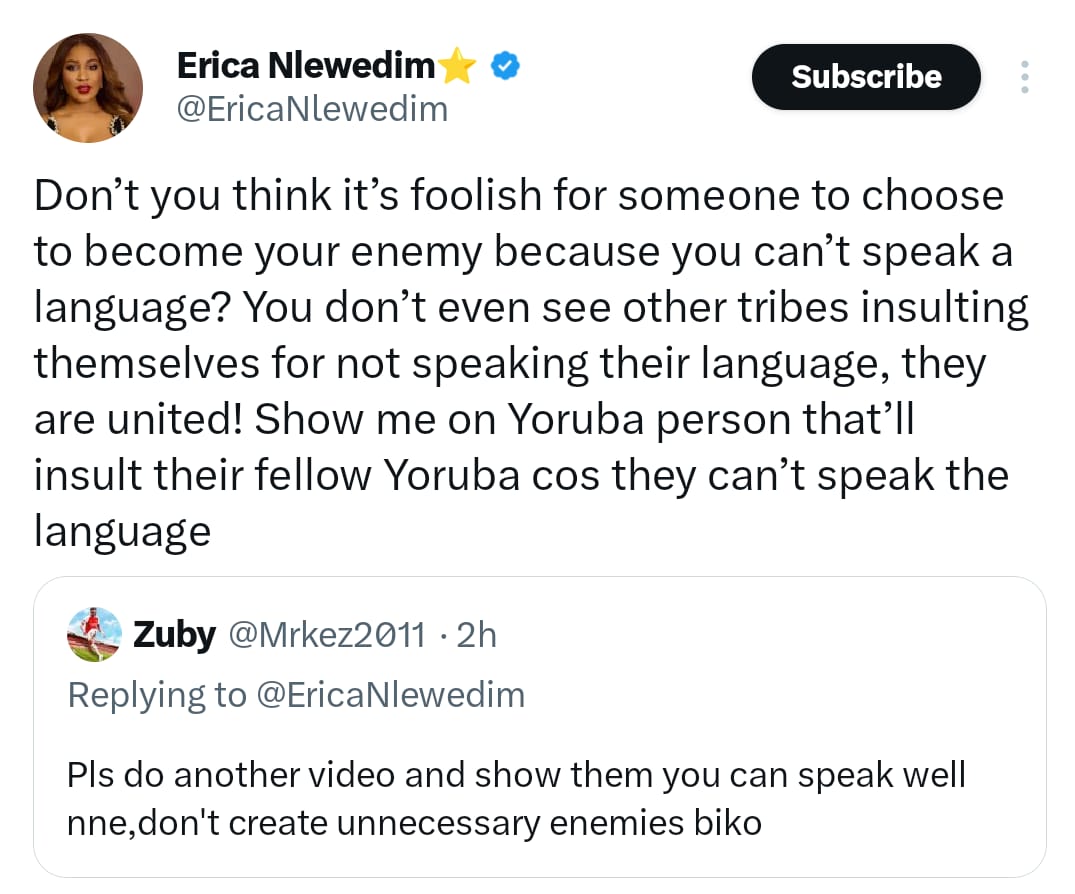Open the @Mrkez2011 handle
Image resolution: width=1075 pixels, height=894 pixels.
(x=328, y=635)
